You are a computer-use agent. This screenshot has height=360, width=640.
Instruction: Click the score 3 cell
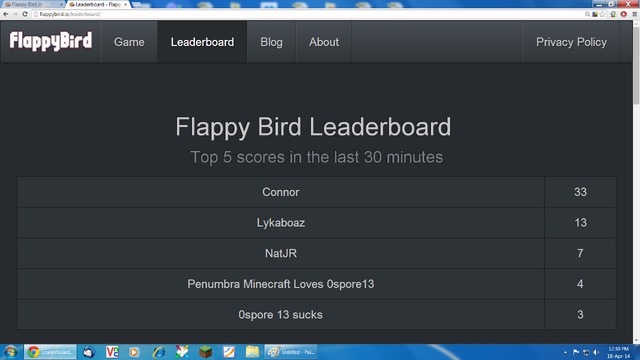pyautogui.click(x=580, y=315)
